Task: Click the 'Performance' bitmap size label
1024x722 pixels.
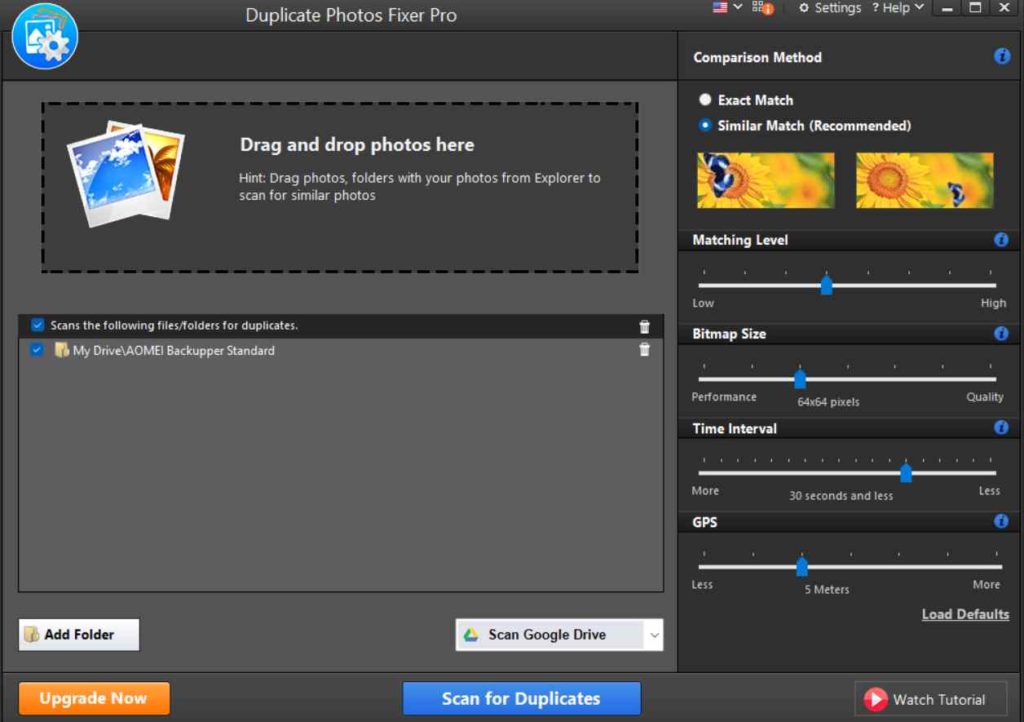Action: 724,397
